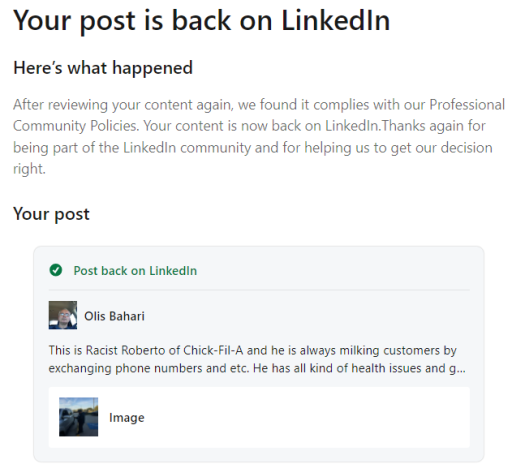
Task: Expand the truncated post text ellipsis
Action: point(461,369)
